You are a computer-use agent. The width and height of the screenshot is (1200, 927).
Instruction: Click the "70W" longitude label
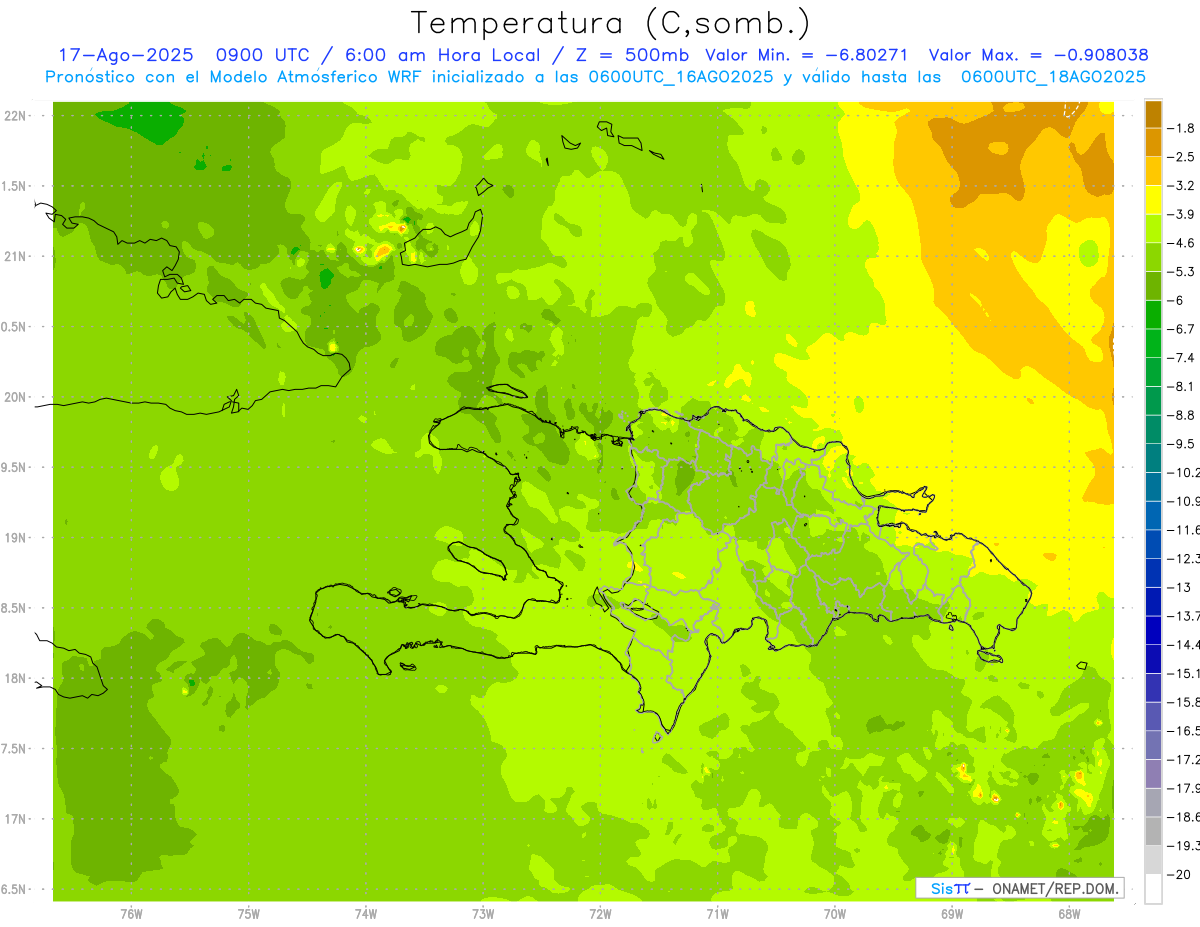(834, 914)
